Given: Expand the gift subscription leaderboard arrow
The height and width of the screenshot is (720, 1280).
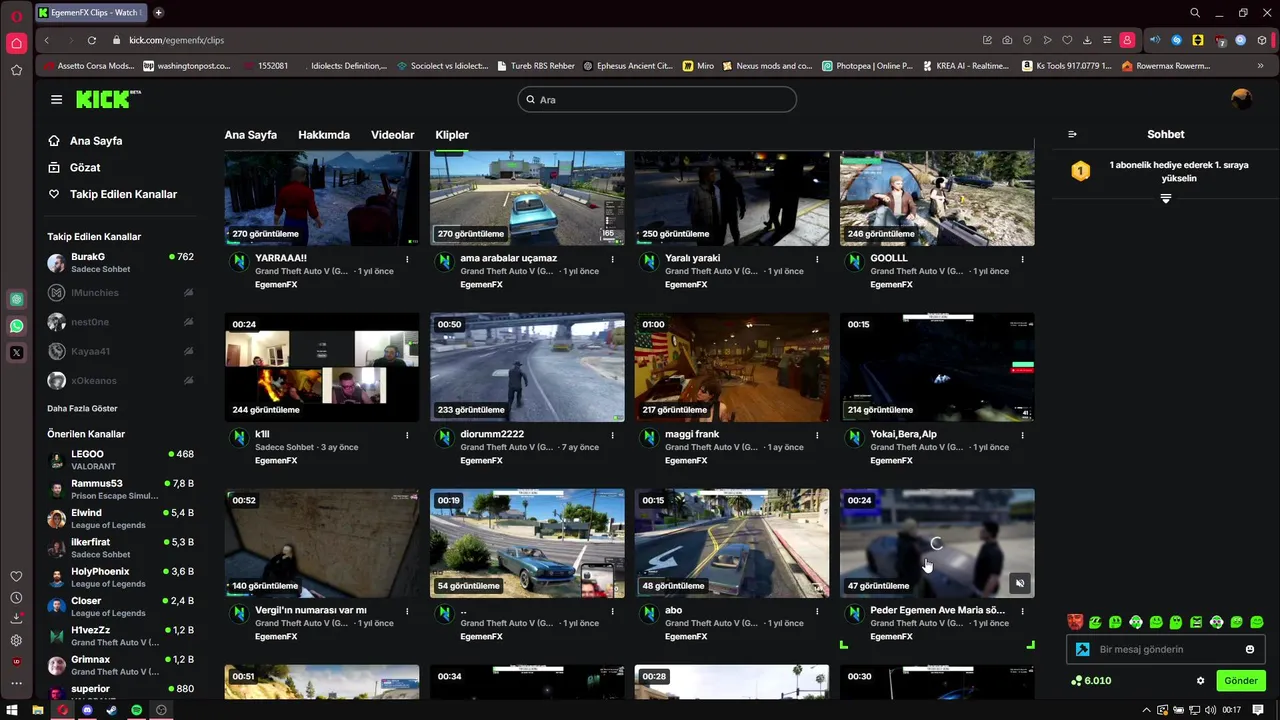Looking at the screenshot, I should (1165, 199).
